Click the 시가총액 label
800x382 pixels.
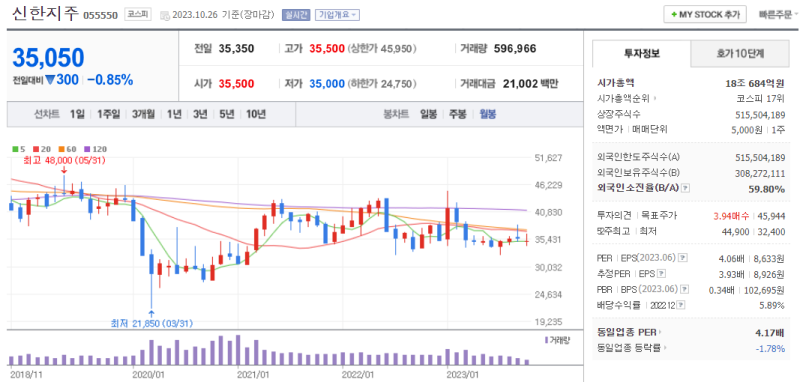click(615, 83)
